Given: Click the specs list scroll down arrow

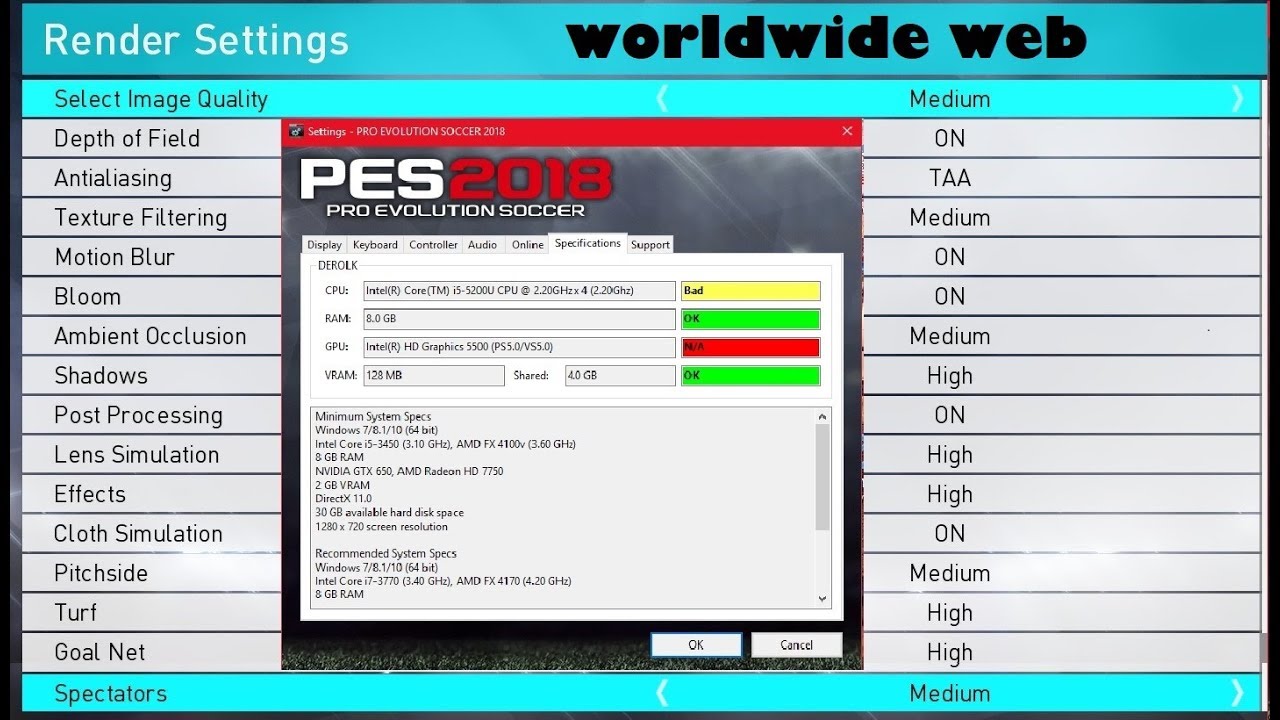Looking at the screenshot, I should [x=823, y=598].
